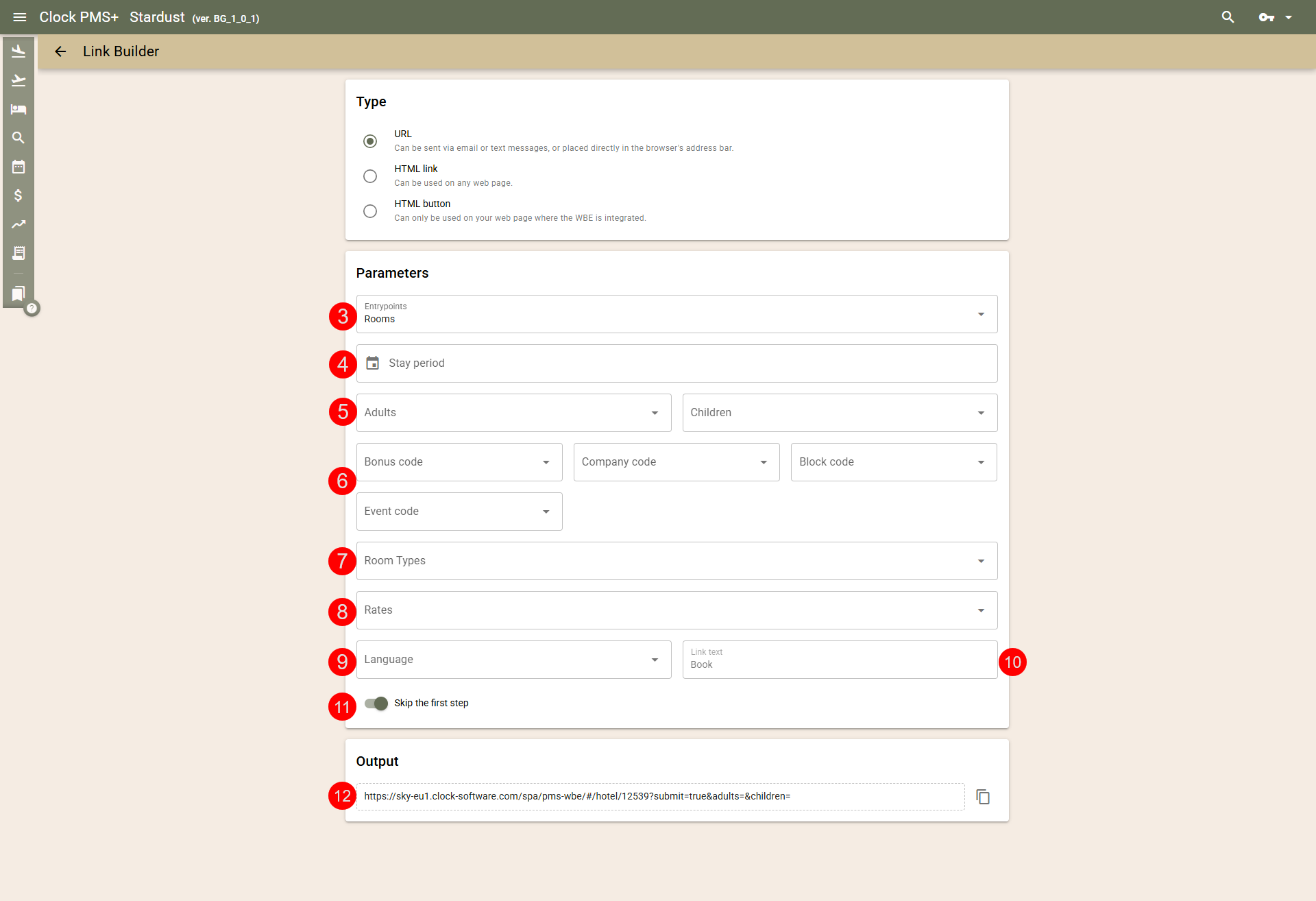Go back using the arrow icon

pos(60,51)
